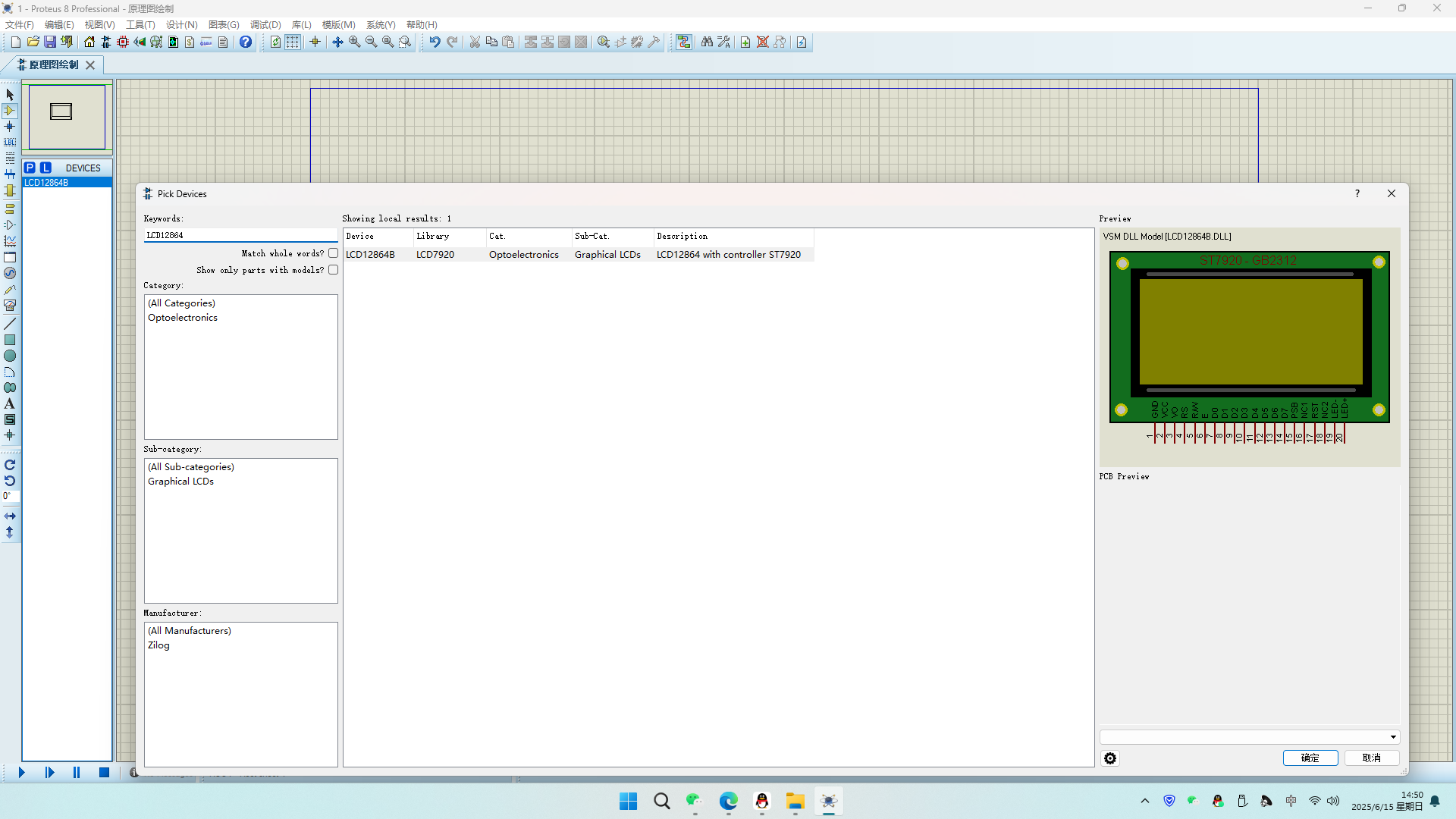Viewport: 1456px width, 819px height.
Task: Expand the PCB package dropdown
Action: pyautogui.click(x=1392, y=737)
